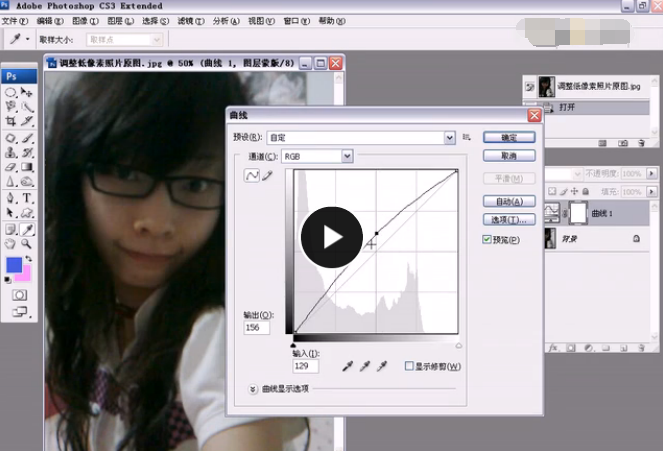Open the layer blend mode dropdown
This screenshot has height=474, width=663.
(x=564, y=174)
